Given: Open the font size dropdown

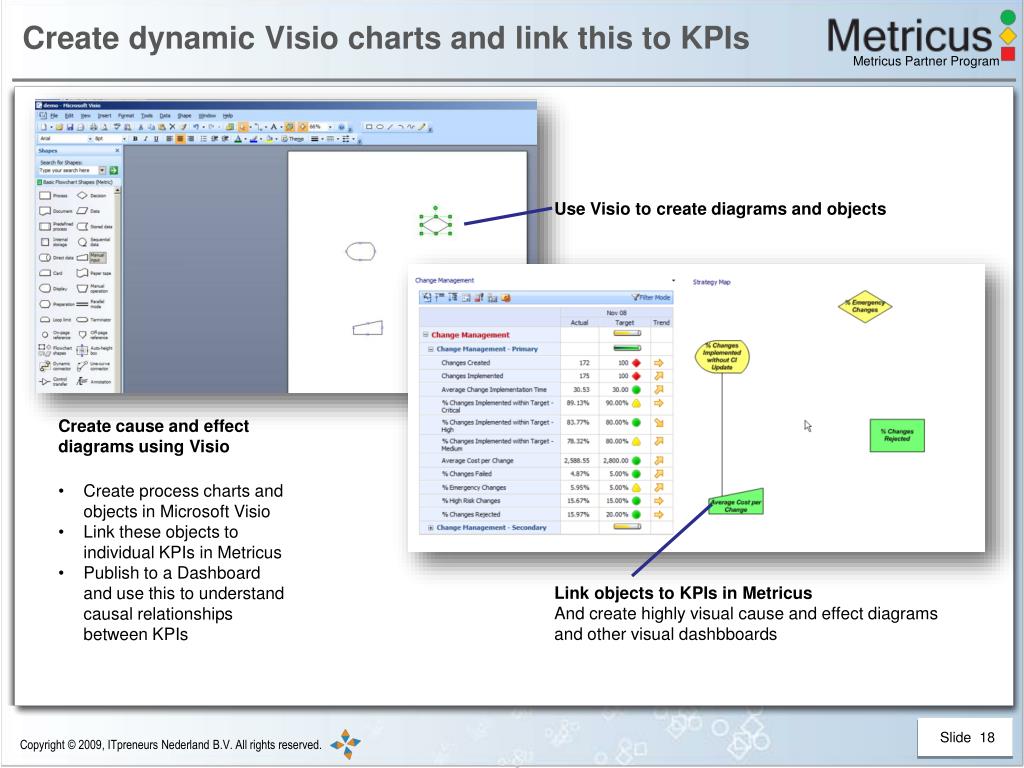Looking at the screenshot, I should click(124, 138).
